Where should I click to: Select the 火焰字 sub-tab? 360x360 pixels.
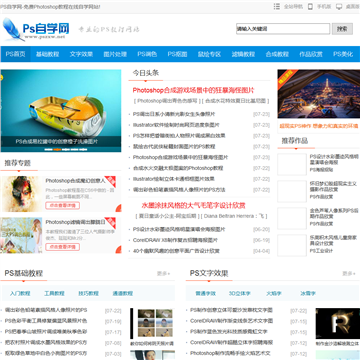(x=274, y=294)
